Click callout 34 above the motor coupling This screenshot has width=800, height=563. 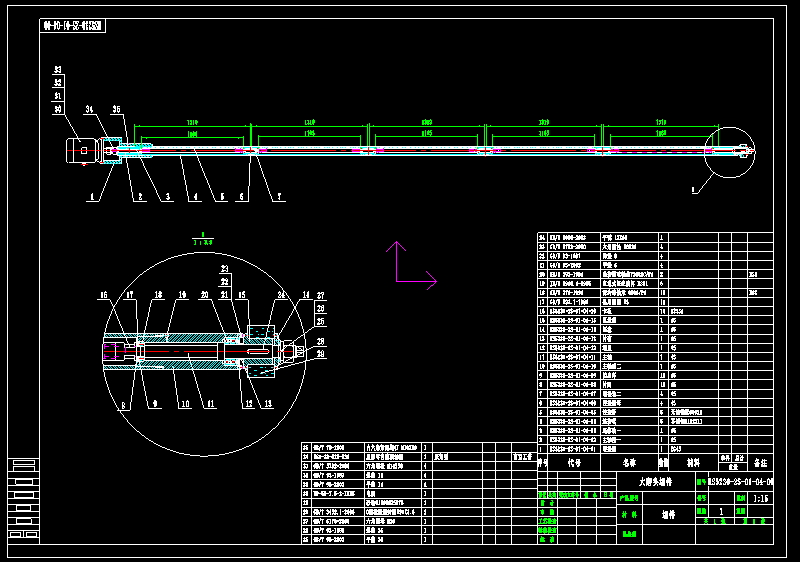(90, 109)
